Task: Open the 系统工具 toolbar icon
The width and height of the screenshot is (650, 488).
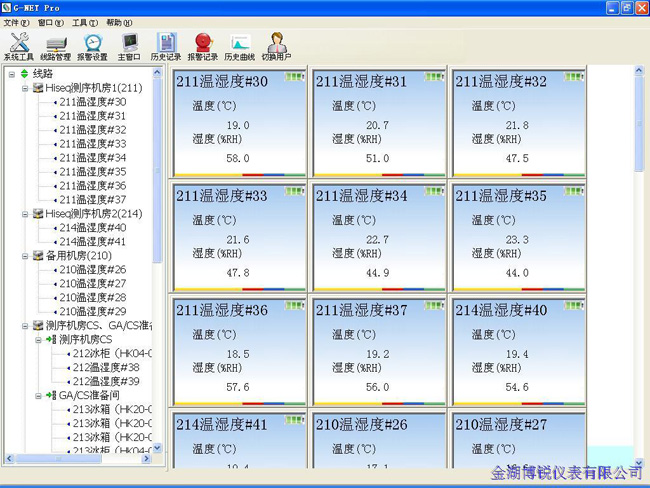Action: pyautogui.click(x=18, y=46)
